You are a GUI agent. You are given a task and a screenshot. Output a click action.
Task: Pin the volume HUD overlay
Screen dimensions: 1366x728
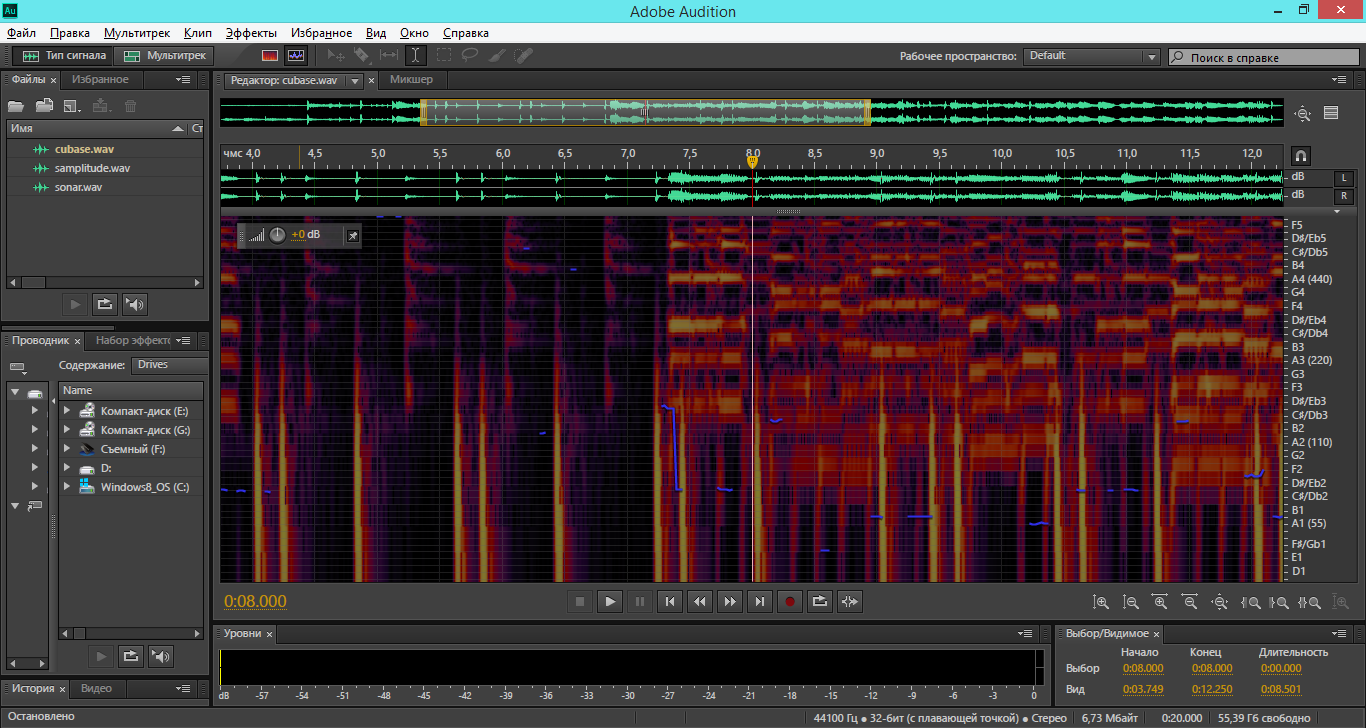(352, 235)
